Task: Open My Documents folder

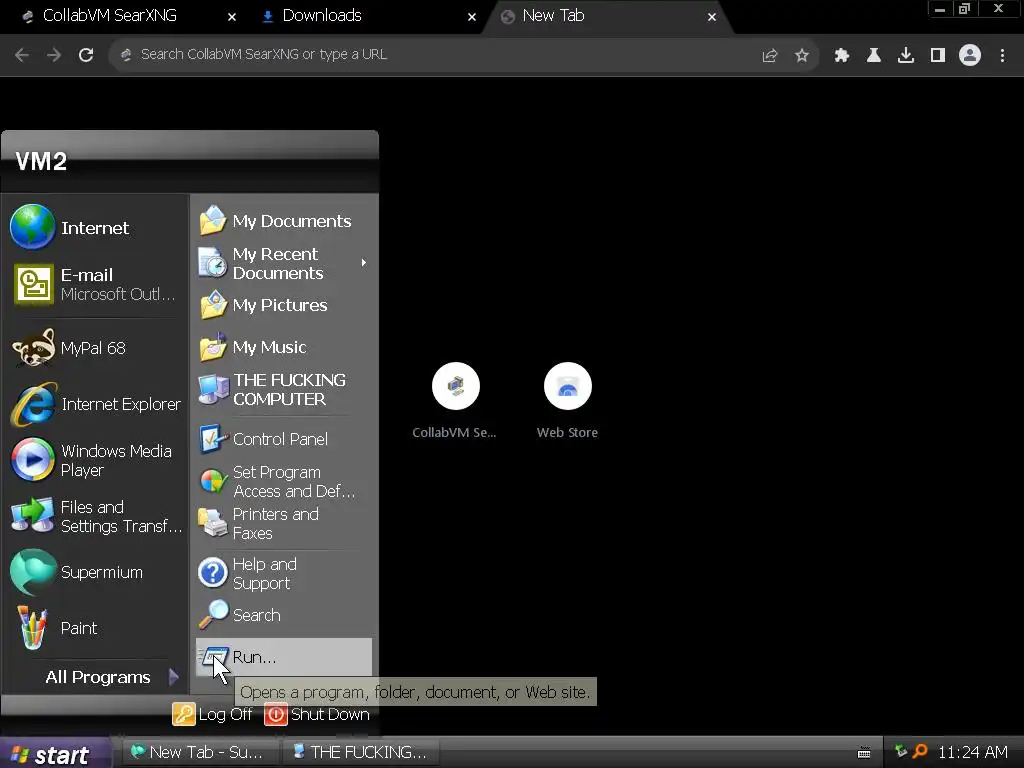Action: [x=283, y=221]
